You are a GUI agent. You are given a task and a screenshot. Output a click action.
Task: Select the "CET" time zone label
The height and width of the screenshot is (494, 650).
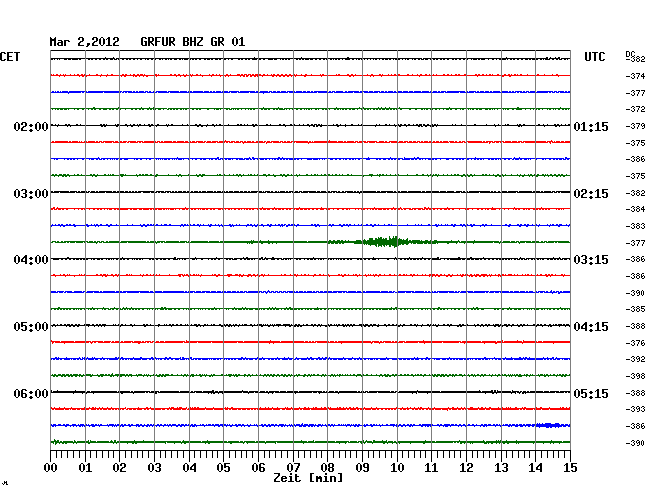[10, 57]
